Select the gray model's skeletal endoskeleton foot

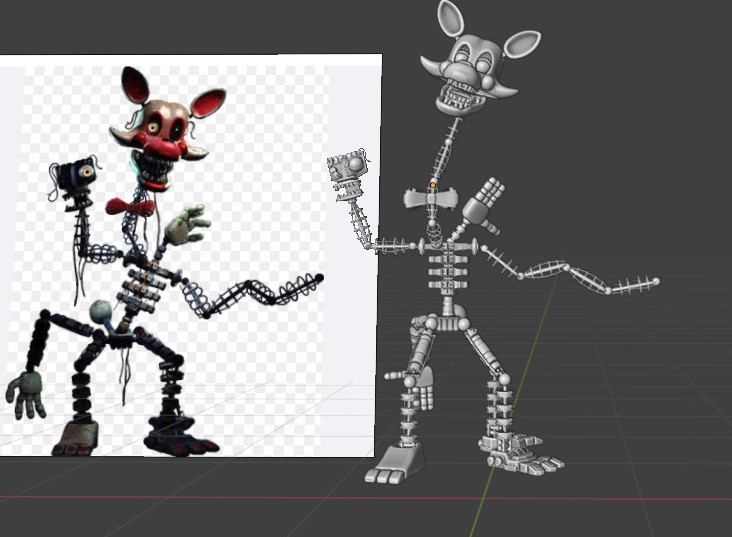(521, 454)
